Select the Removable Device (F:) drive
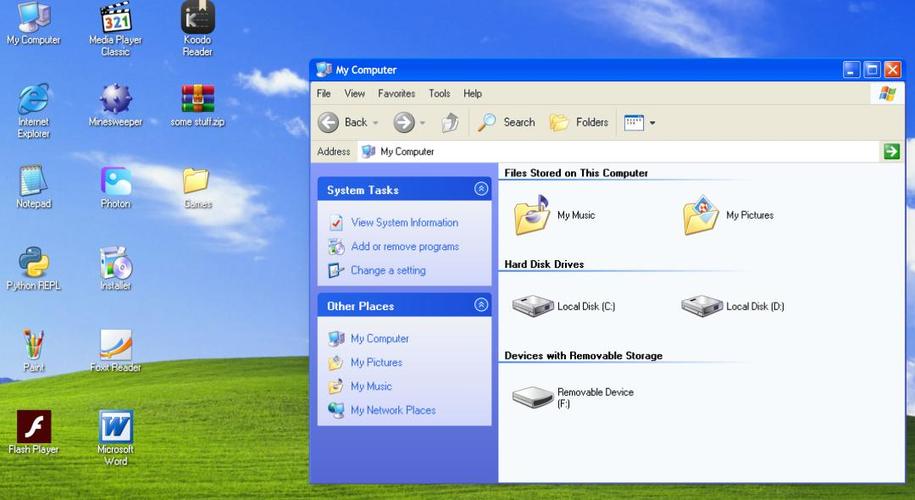Viewport: 915px width, 500px height. 533,397
